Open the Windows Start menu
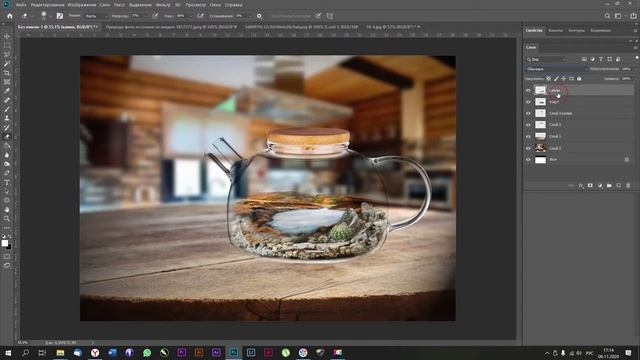Image resolution: width=640 pixels, height=360 pixels. pyautogui.click(x=8, y=353)
